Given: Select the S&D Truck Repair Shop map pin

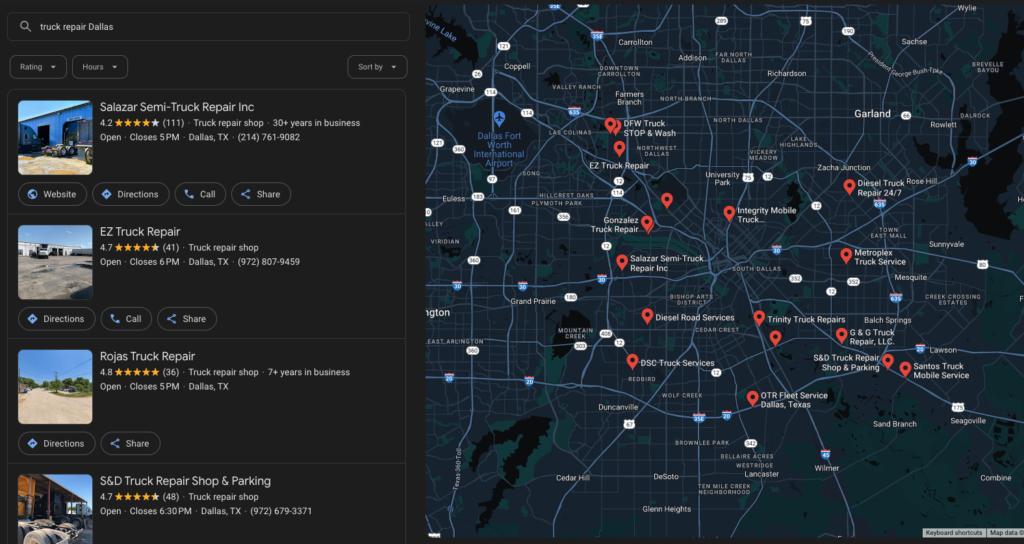Looking at the screenshot, I should click(888, 360).
